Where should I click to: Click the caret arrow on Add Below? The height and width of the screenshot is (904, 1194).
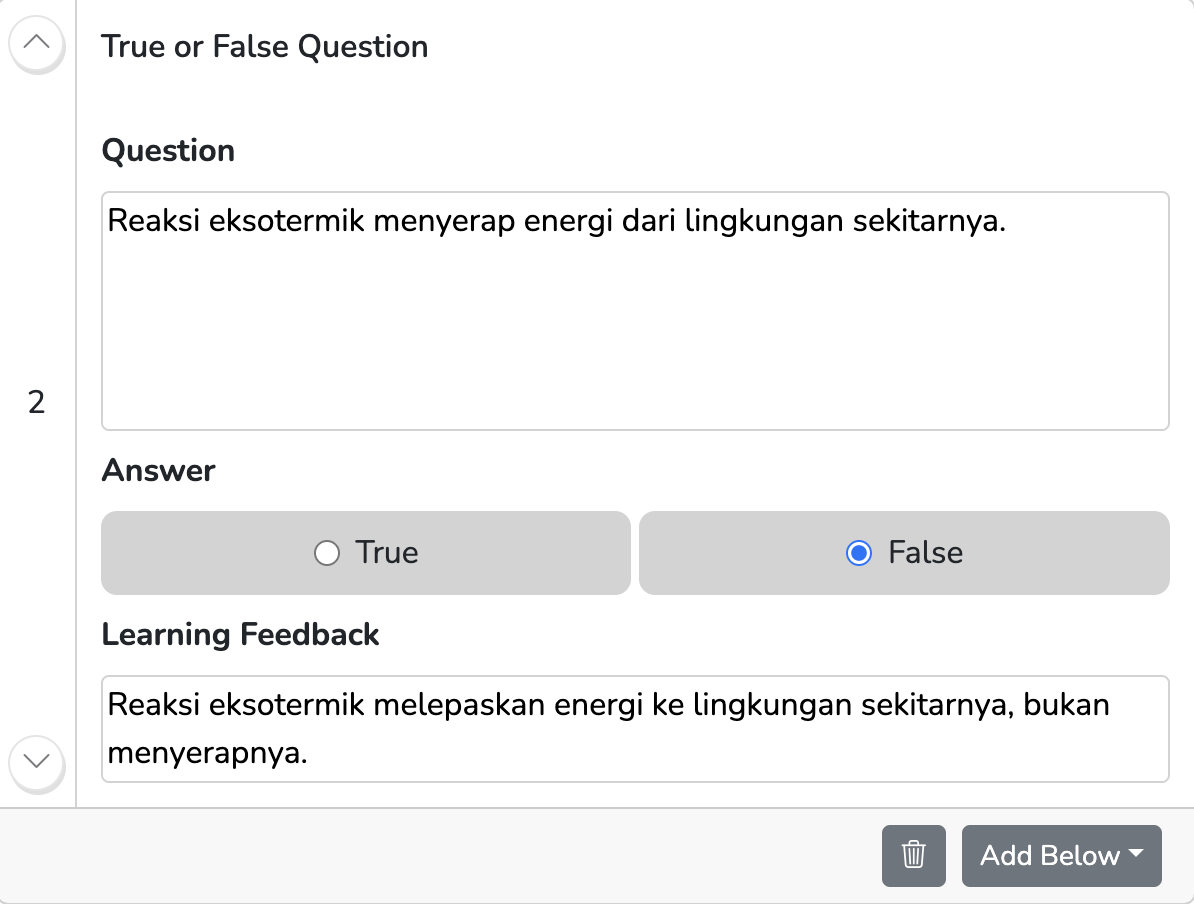[1135, 853]
